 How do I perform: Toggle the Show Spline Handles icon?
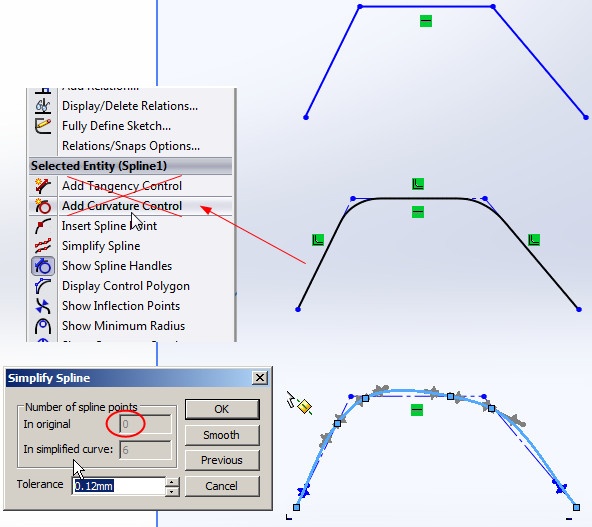[43, 266]
